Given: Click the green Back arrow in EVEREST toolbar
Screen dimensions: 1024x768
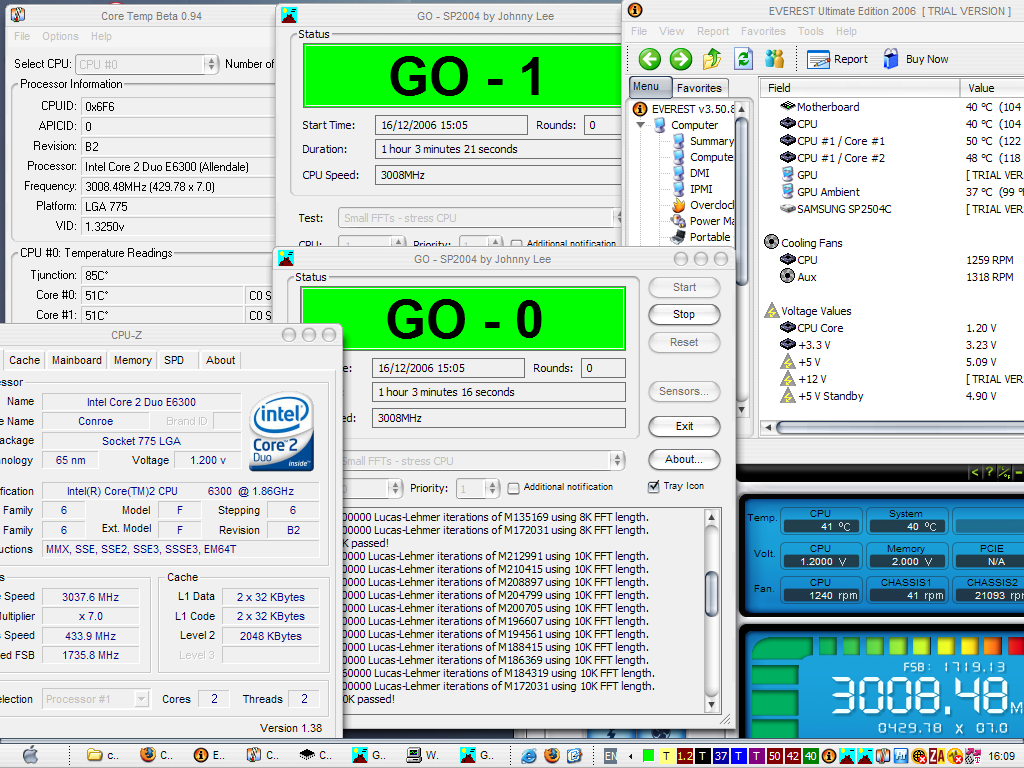Looking at the screenshot, I should tap(649, 59).
